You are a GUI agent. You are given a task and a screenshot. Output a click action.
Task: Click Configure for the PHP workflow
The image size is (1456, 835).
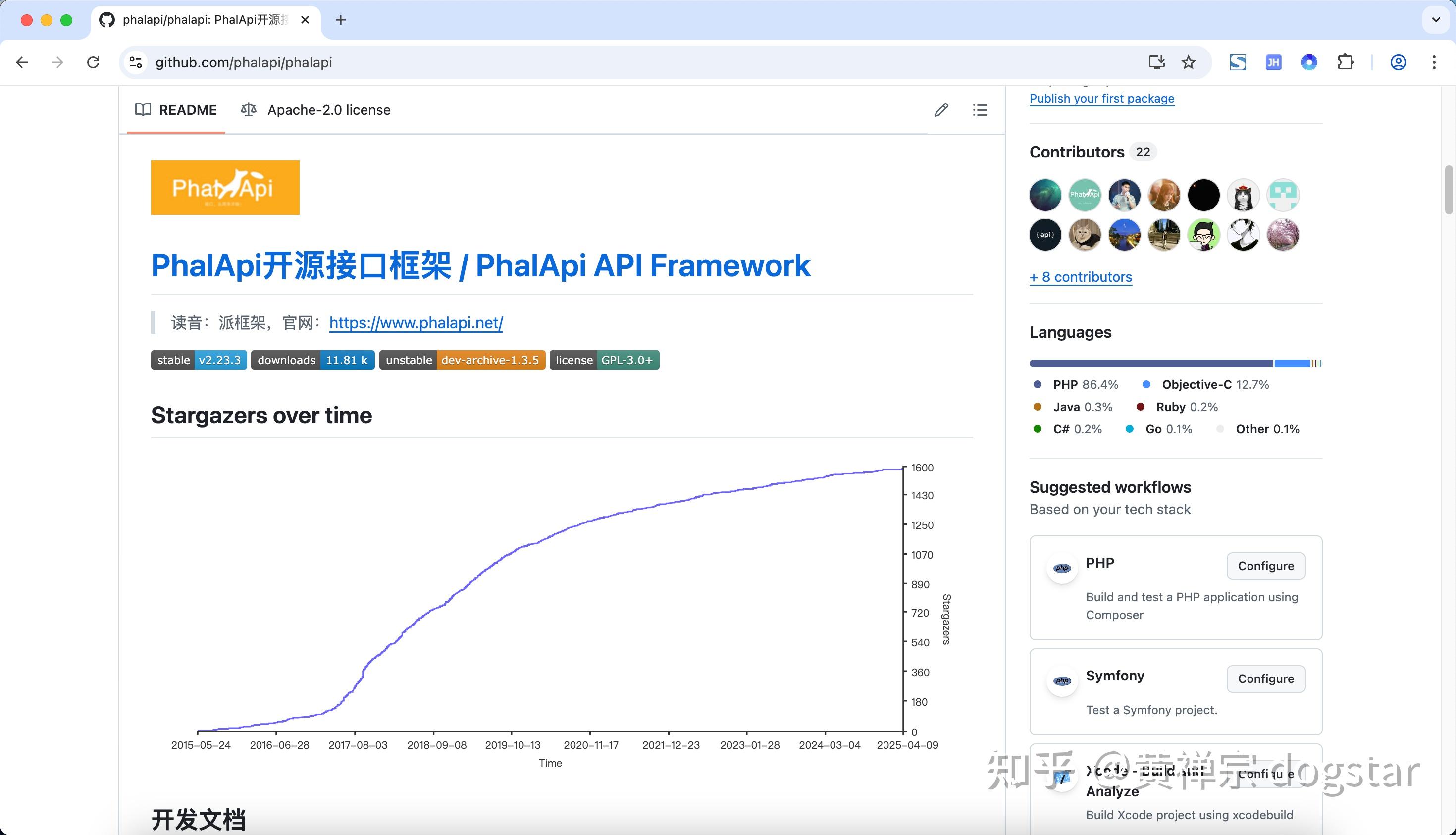coord(1266,566)
